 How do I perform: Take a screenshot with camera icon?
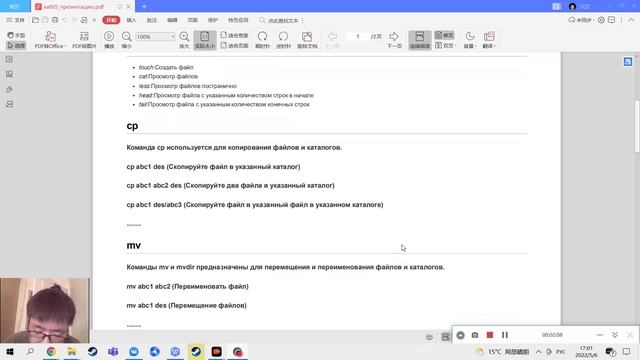tap(475, 335)
